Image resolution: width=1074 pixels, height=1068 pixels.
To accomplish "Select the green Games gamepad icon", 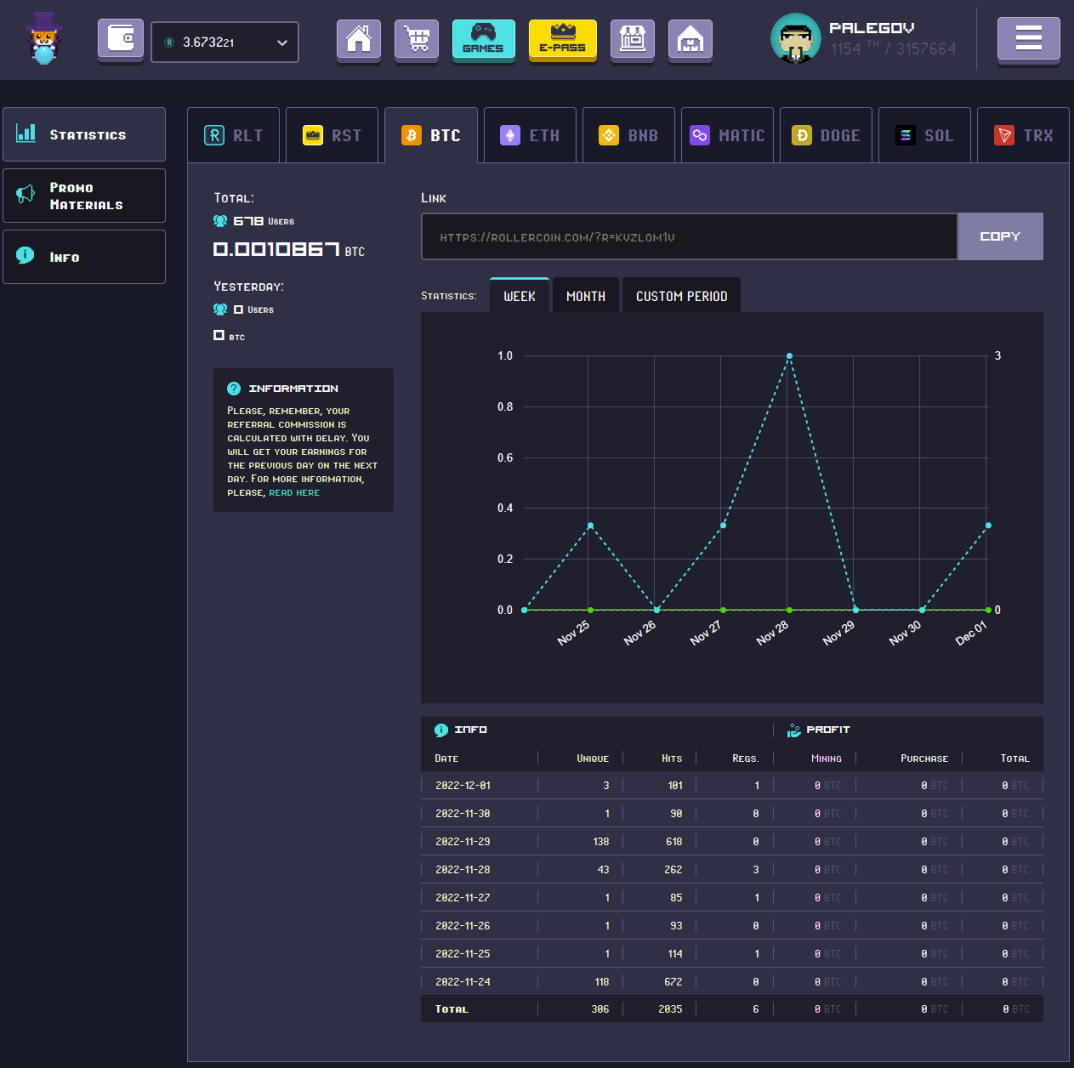I will pyautogui.click(x=483, y=40).
